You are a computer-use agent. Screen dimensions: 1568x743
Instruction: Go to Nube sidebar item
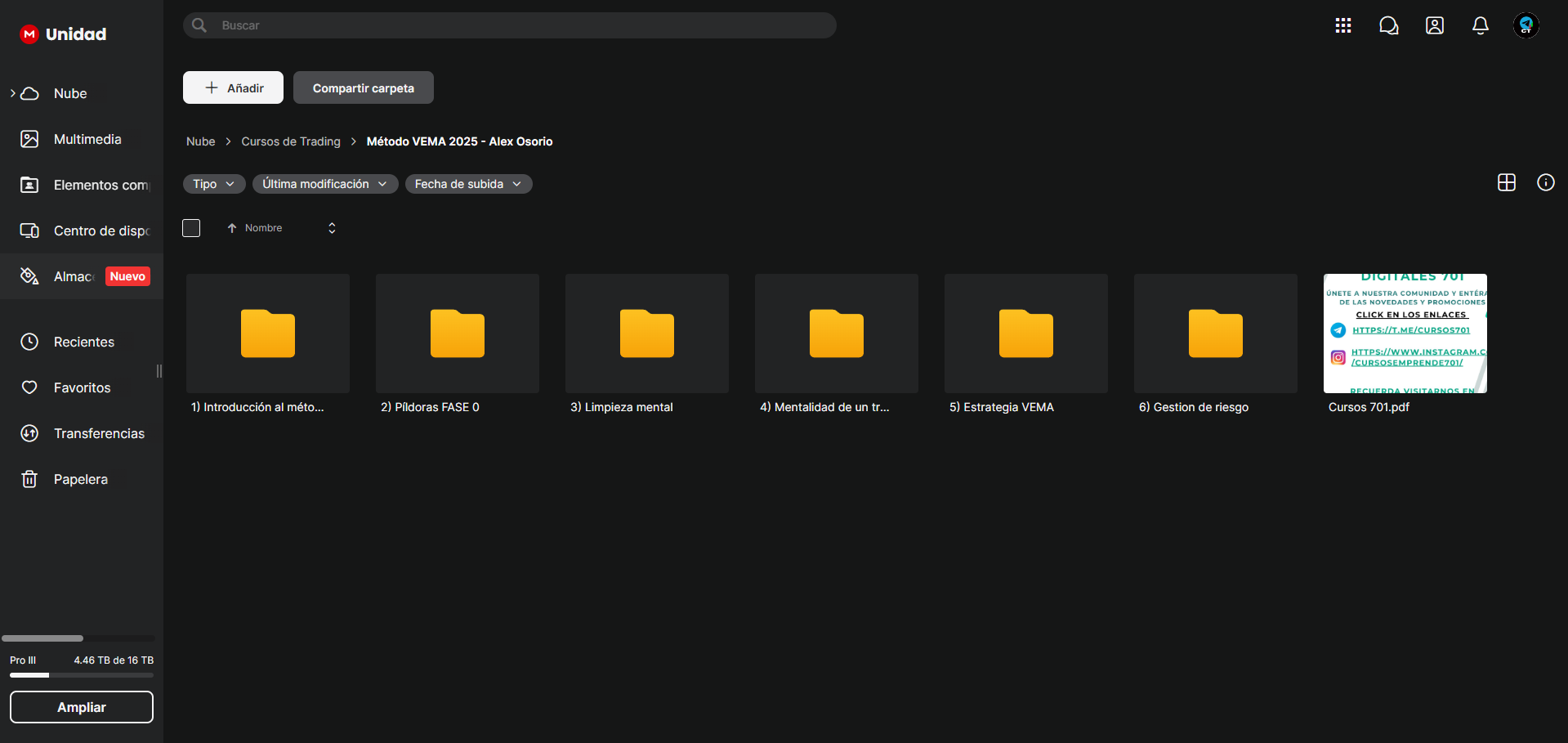pyautogui.click(x=82, y=93)
